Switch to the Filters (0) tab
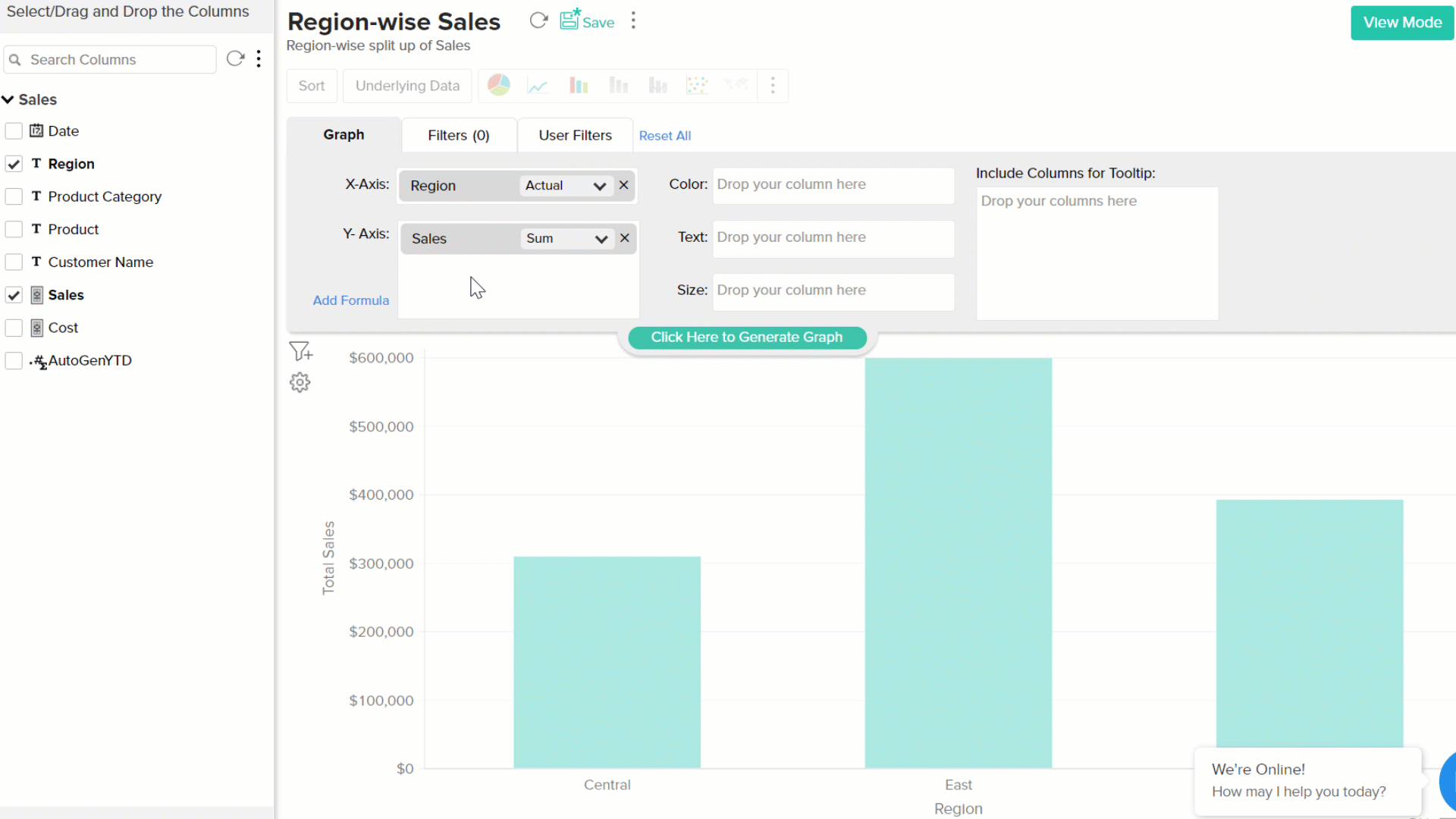The image size is (1456, 819). coord(458,135)
